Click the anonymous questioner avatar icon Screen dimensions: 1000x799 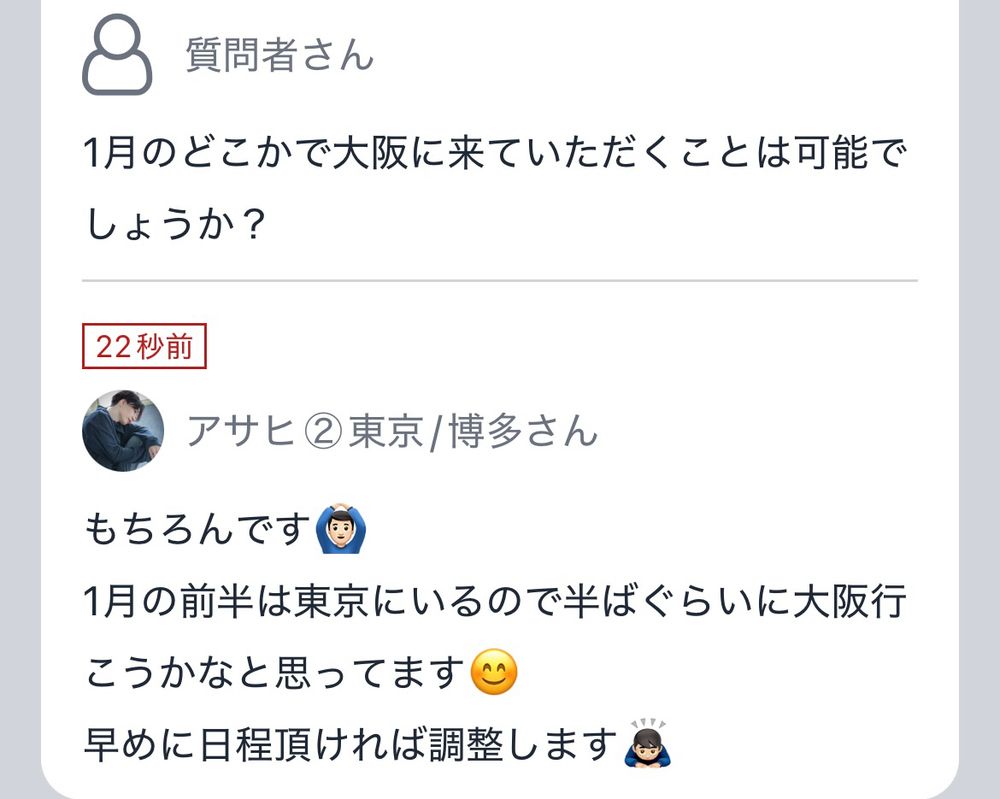(117, 55)
